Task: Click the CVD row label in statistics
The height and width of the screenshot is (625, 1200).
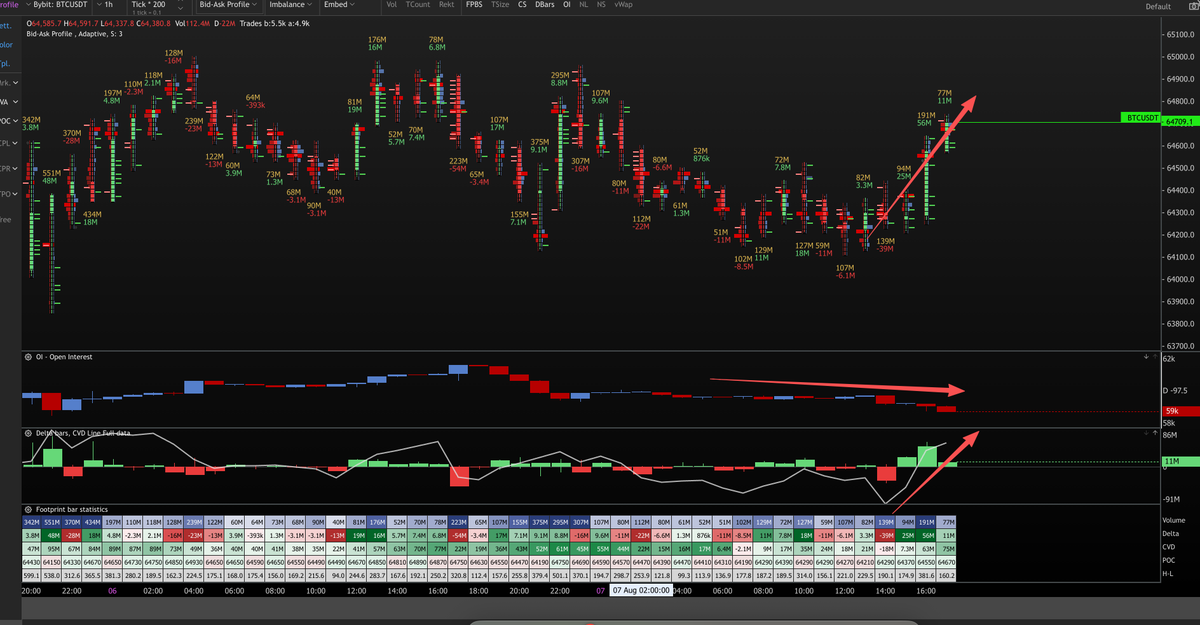Action: point(1169,549)
